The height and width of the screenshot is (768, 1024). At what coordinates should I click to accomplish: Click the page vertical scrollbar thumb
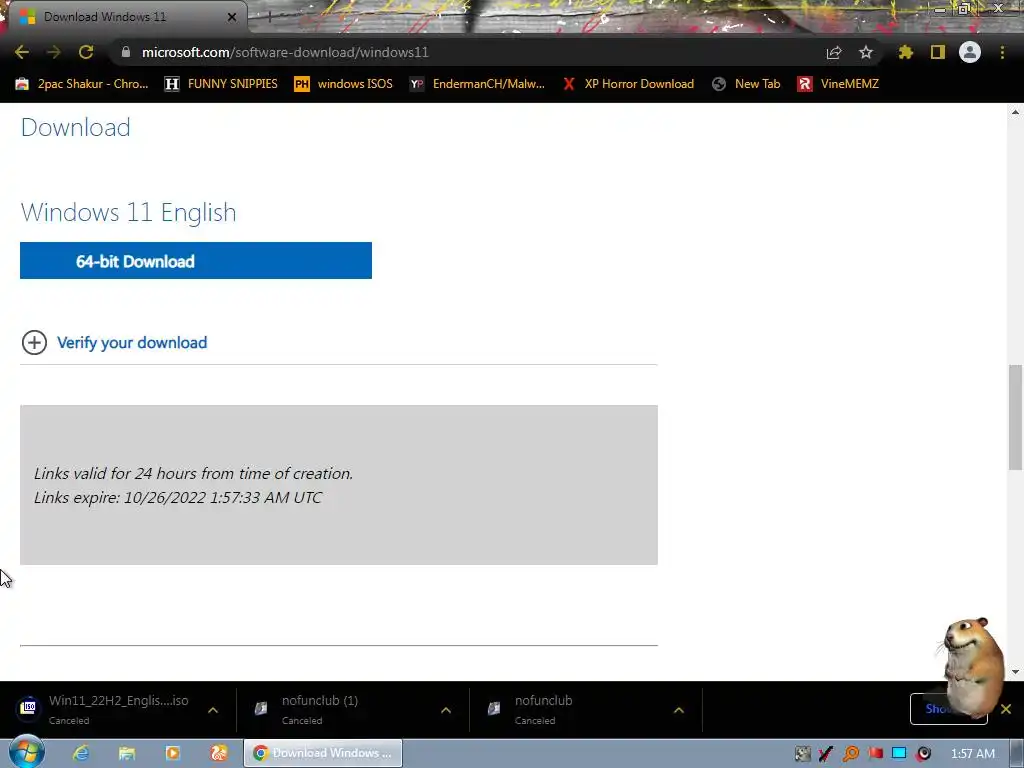(x=1015, y=417)
